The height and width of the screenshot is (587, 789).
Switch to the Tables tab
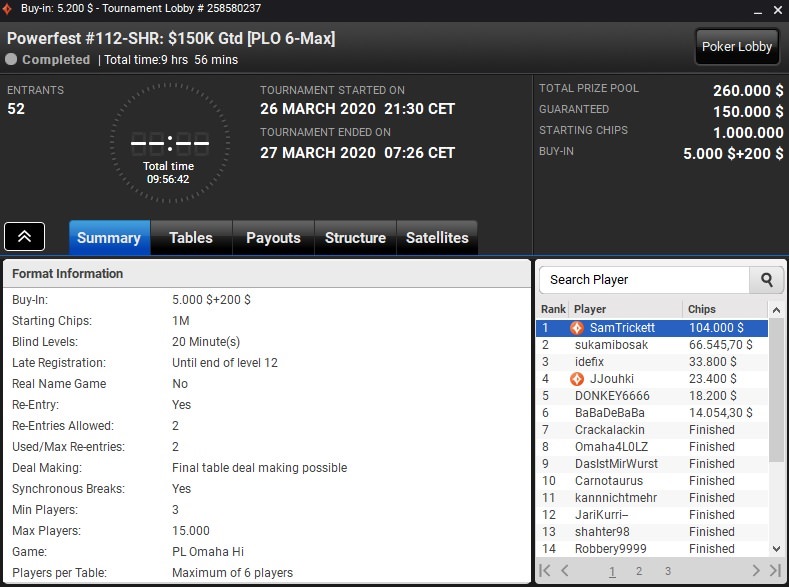191,237
